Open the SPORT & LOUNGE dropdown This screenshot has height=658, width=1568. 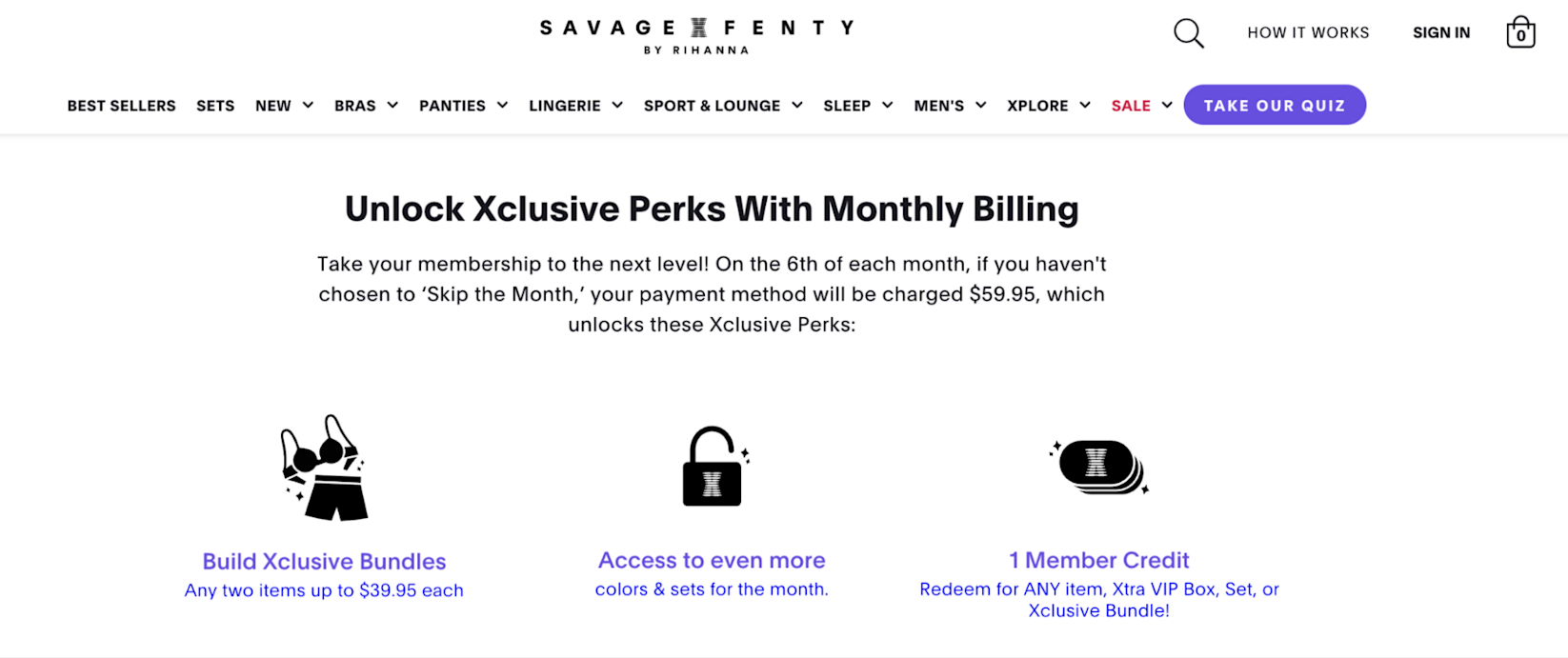click(x=722, y=105)
